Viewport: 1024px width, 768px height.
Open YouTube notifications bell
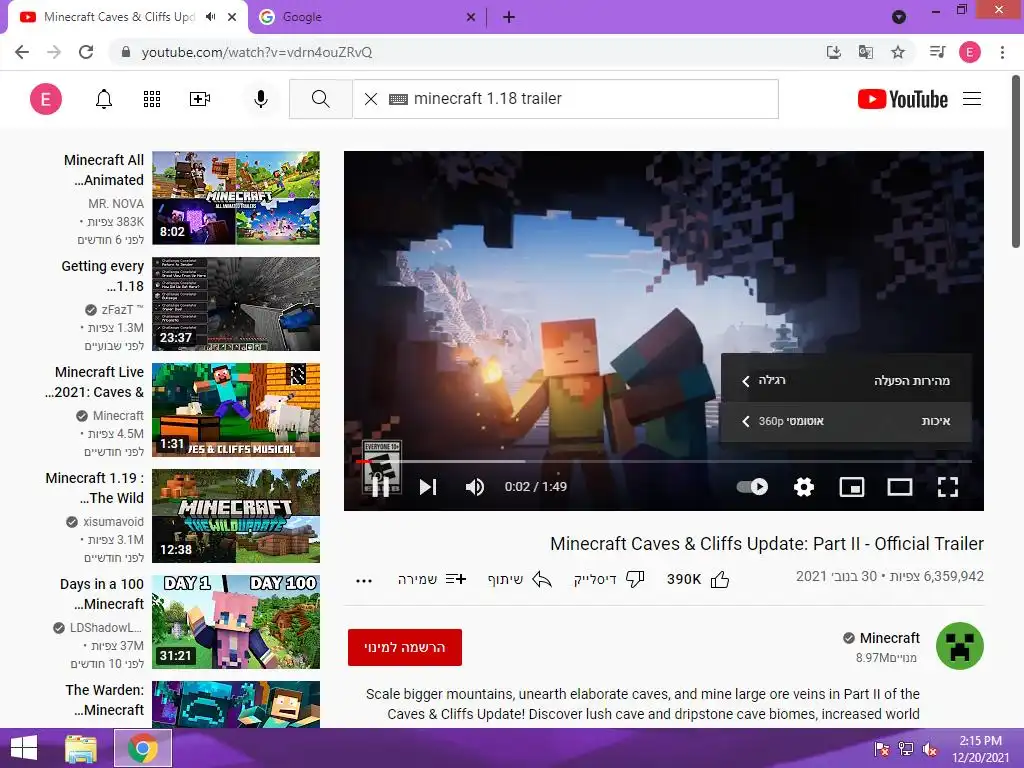click(x=104, y=99)
